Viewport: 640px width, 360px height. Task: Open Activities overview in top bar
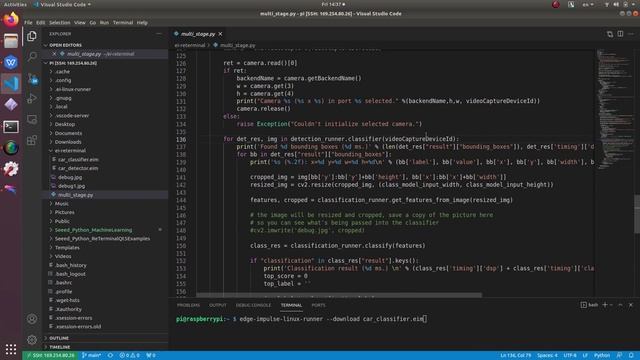click(15, 4)
